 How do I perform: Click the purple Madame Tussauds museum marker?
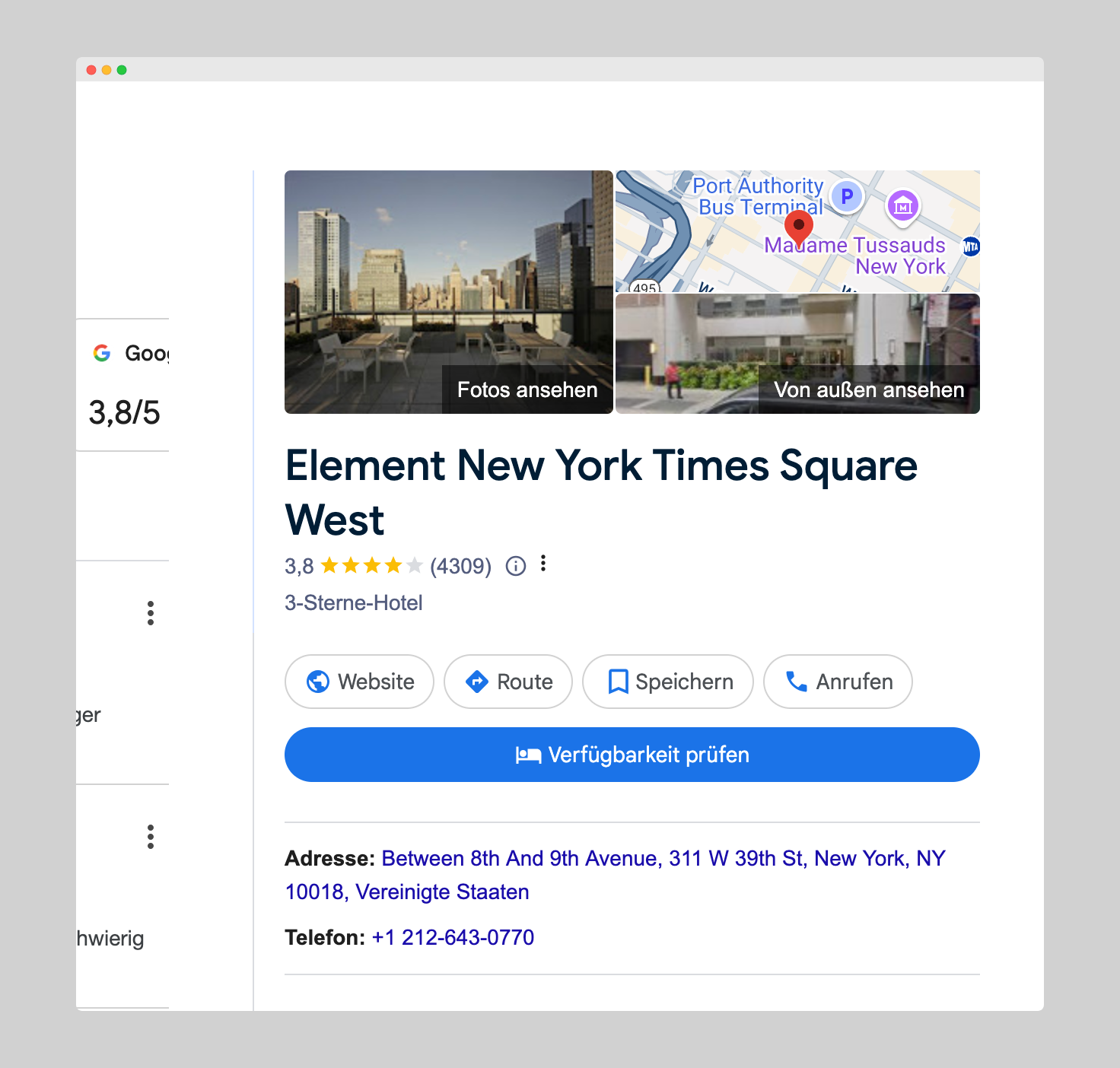pyautogui.click(x=903, y=205)
